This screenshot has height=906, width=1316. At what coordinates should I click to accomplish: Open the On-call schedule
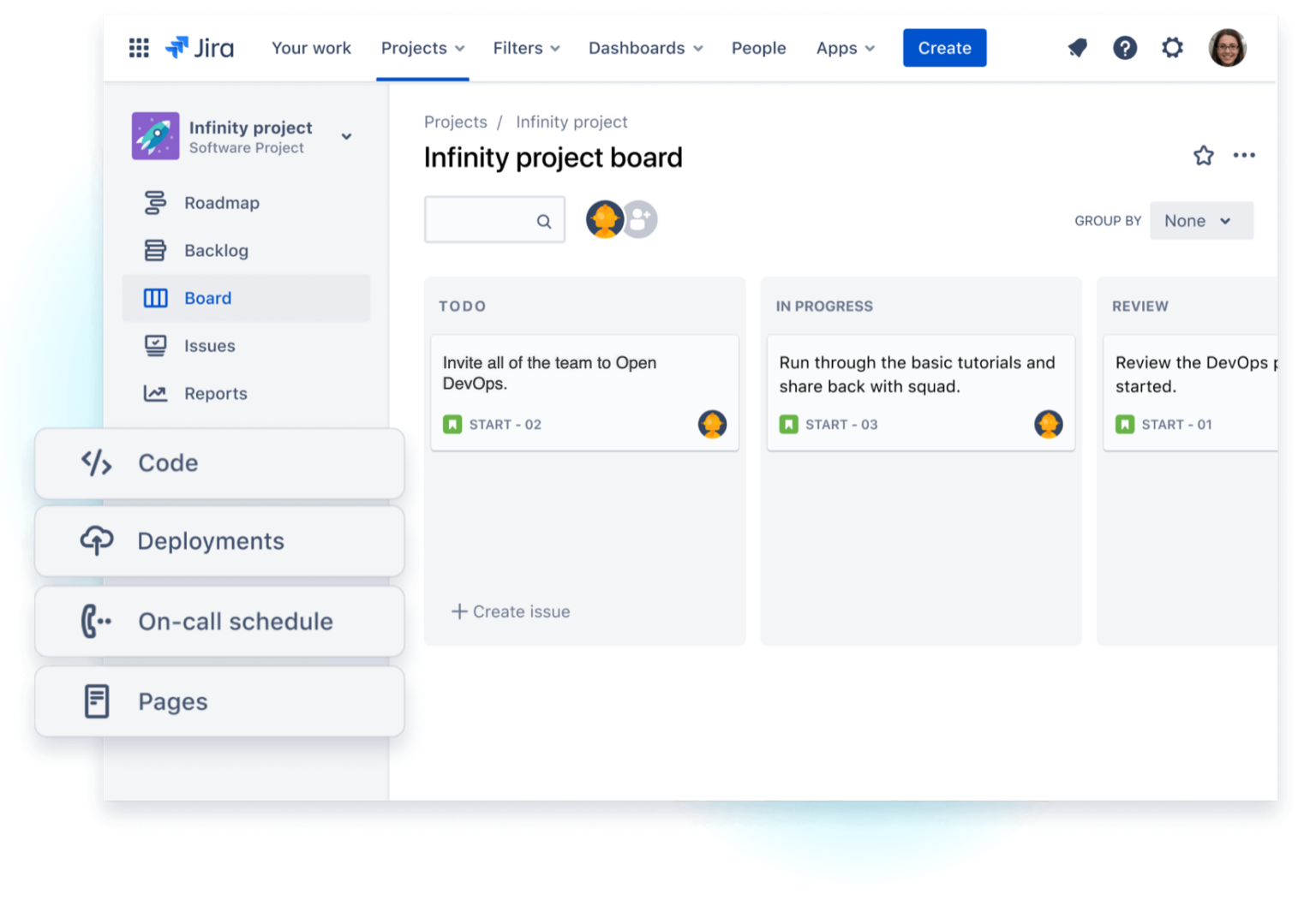coord(235,622)
